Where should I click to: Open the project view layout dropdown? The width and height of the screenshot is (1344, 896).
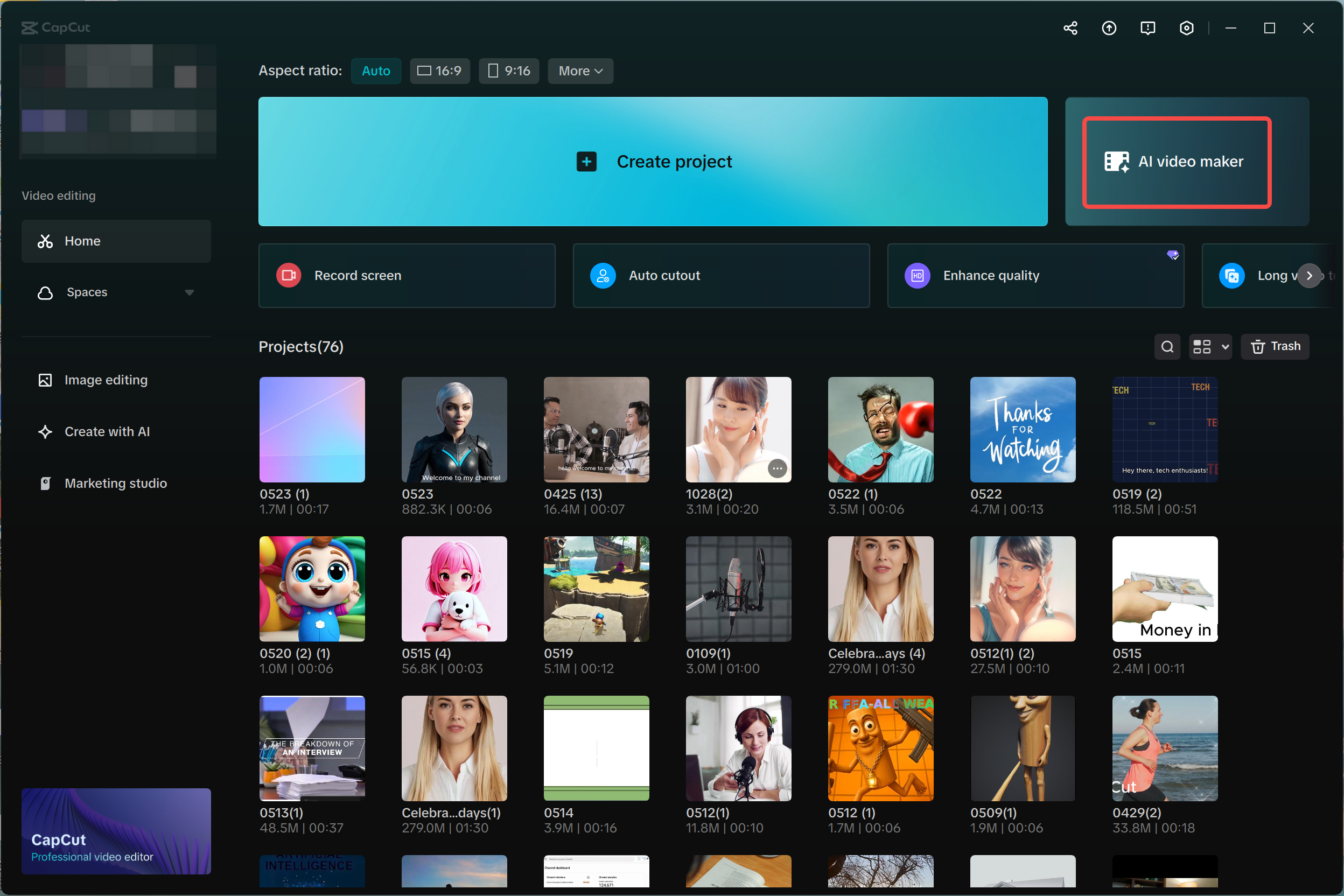[1210, 346]
